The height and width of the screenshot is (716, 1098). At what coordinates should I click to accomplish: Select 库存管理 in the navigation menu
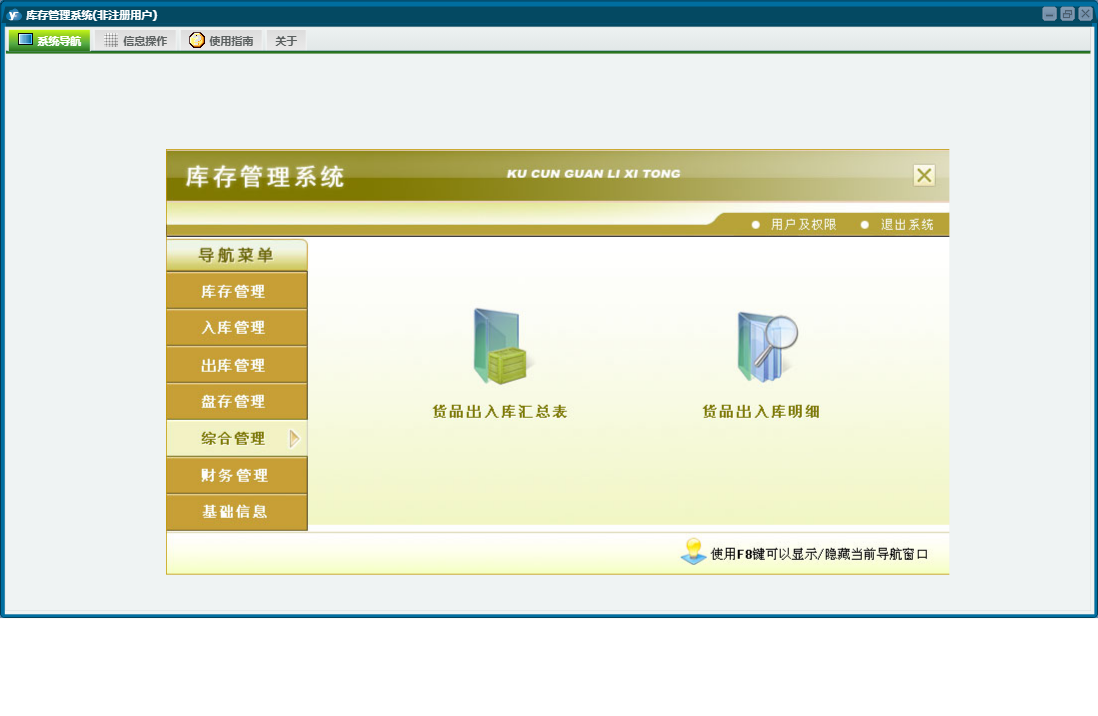pyautogui.click(x=237, y=291)
